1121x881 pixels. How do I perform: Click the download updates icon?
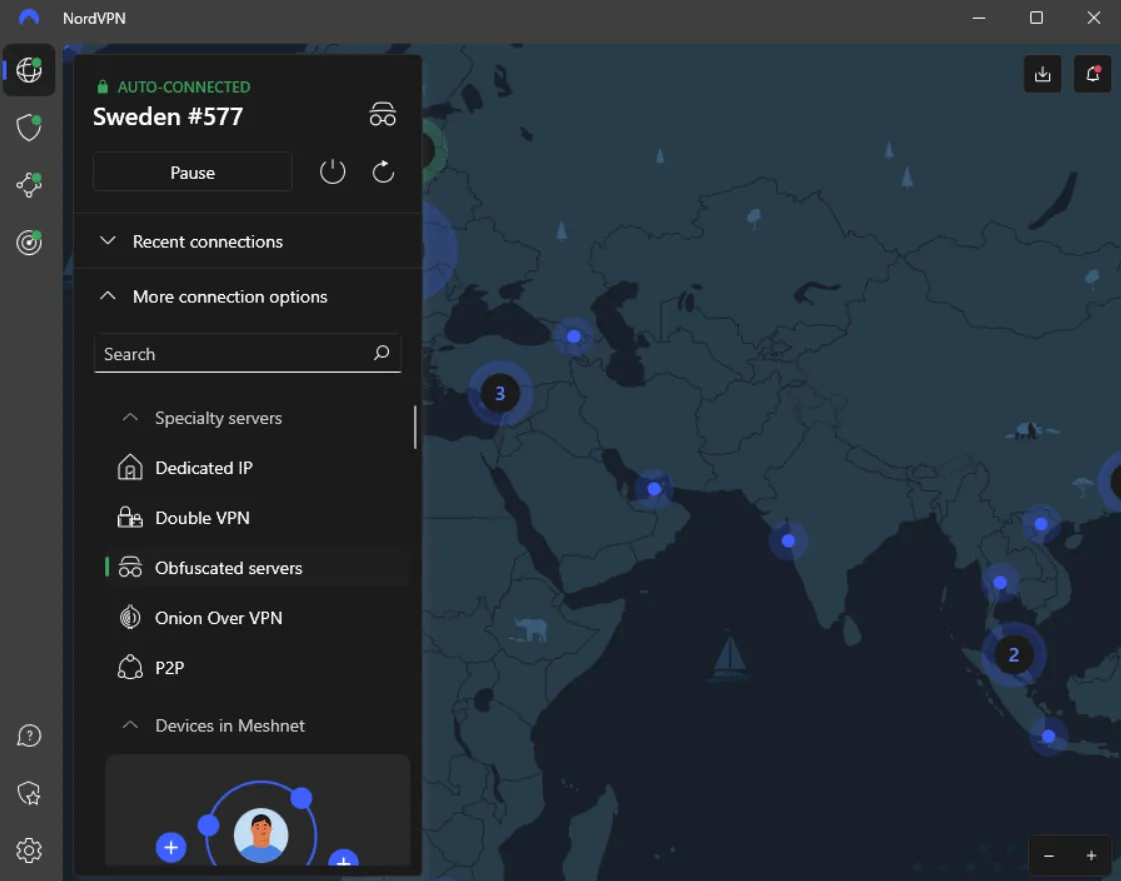[x=1043, y=74]
